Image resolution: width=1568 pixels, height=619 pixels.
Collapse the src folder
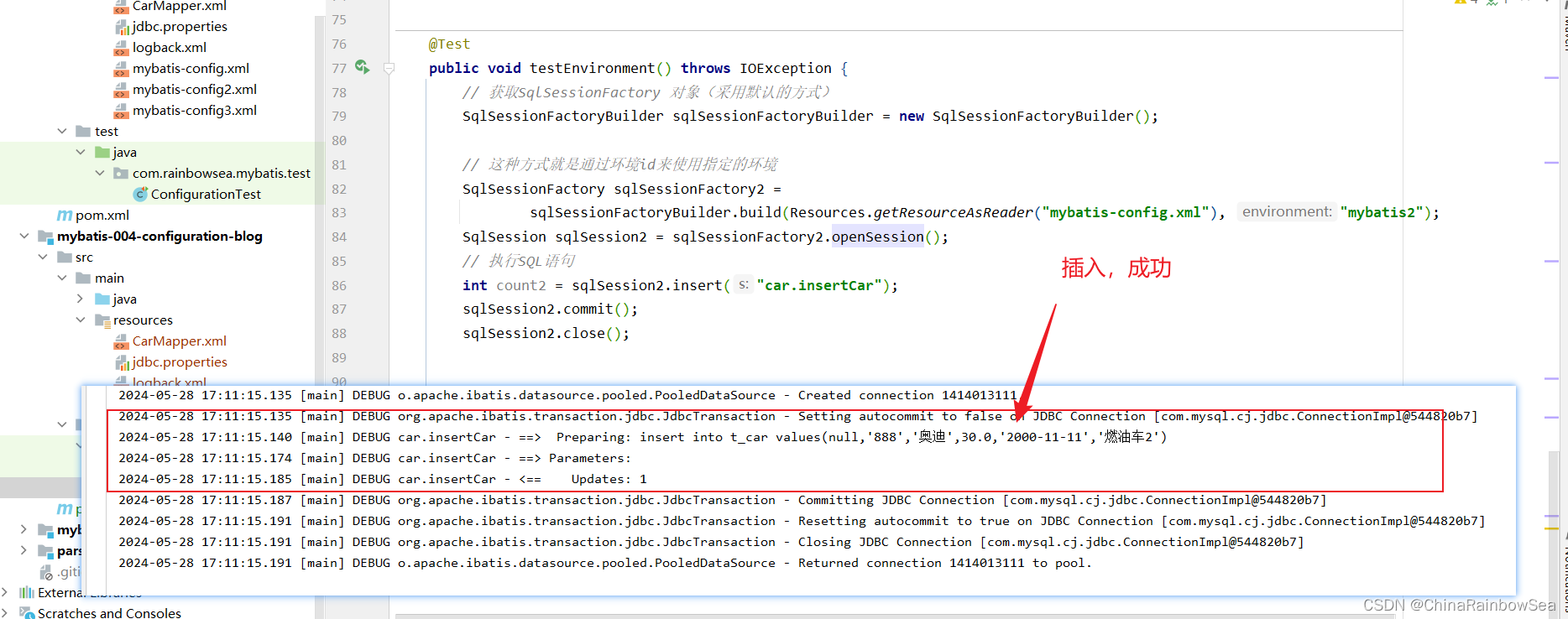(43, 257)
